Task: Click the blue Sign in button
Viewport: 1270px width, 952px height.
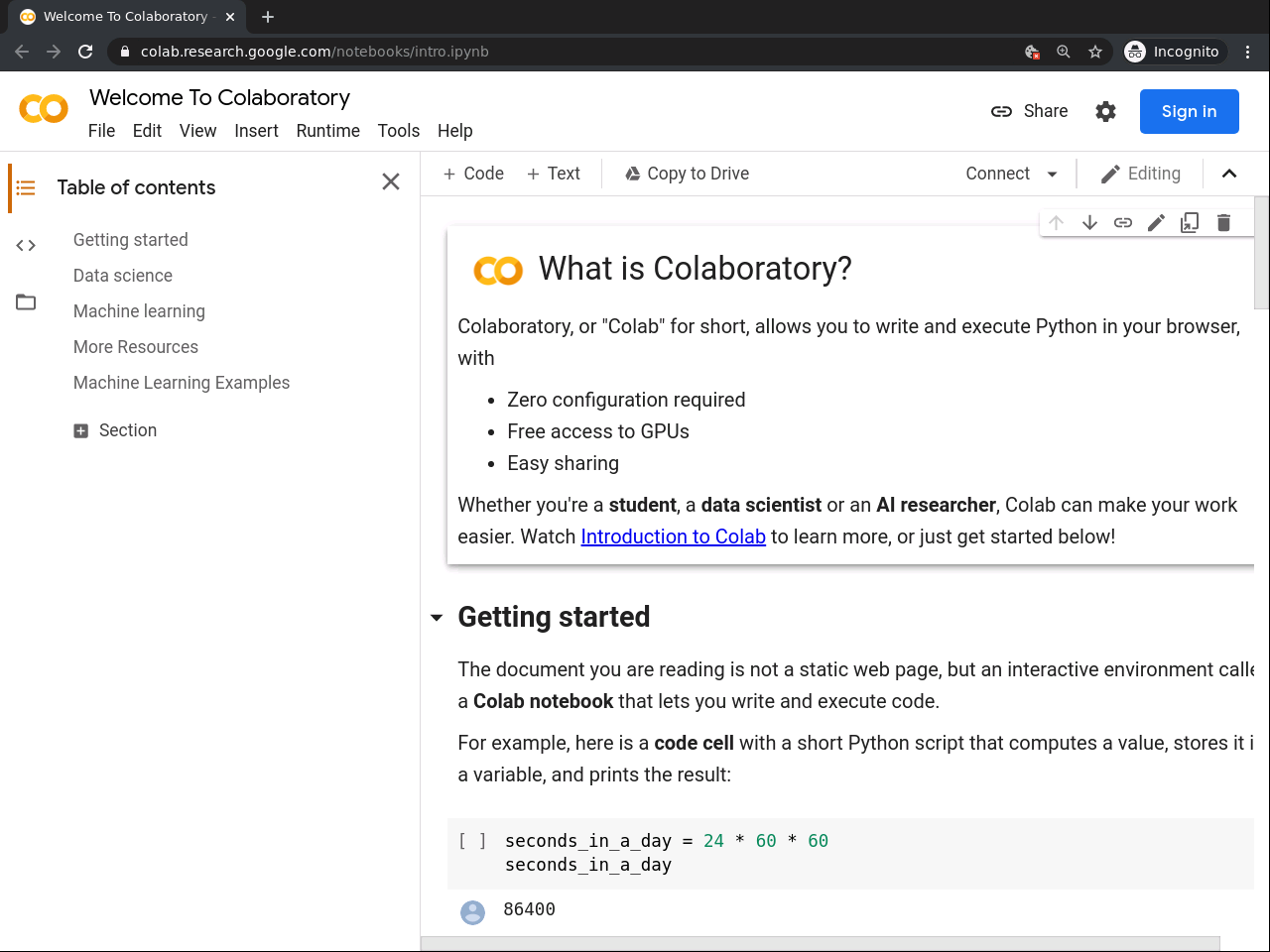Action: pyautogui.click(x=1189, y=111)
